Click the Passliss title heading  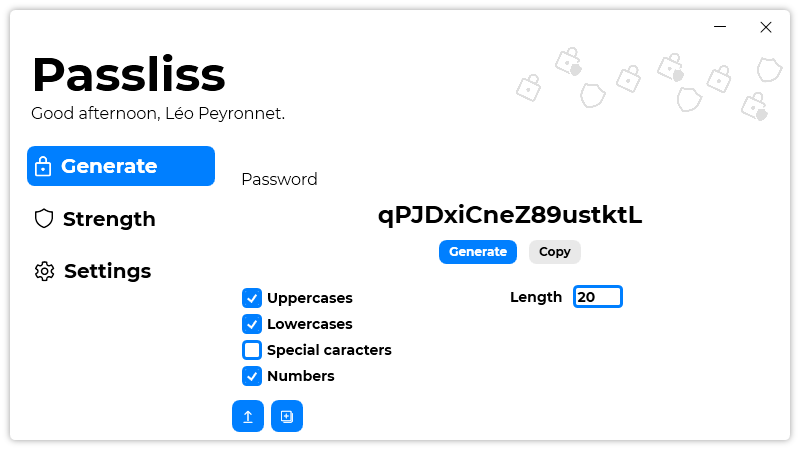click(129, 75)
